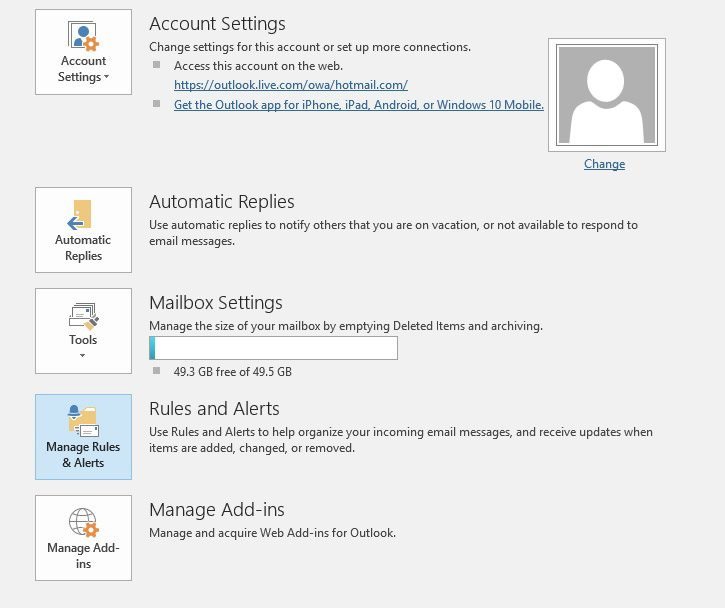The width and height of the screenshot is (725, 608).
Task: Click the Change photo link
Action: coord(604,164)
